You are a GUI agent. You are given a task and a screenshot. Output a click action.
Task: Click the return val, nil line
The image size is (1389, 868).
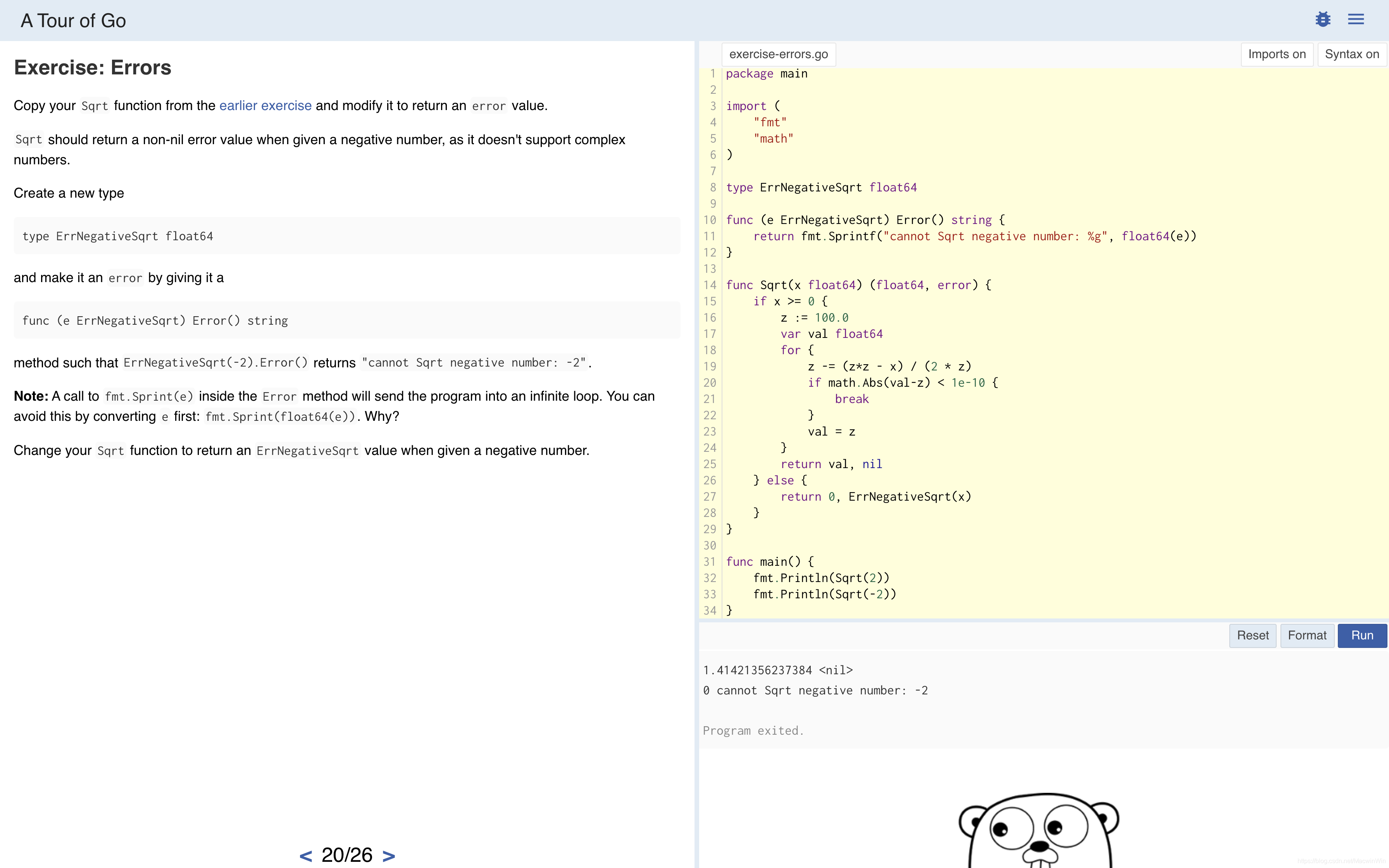(x=831, y=465)
